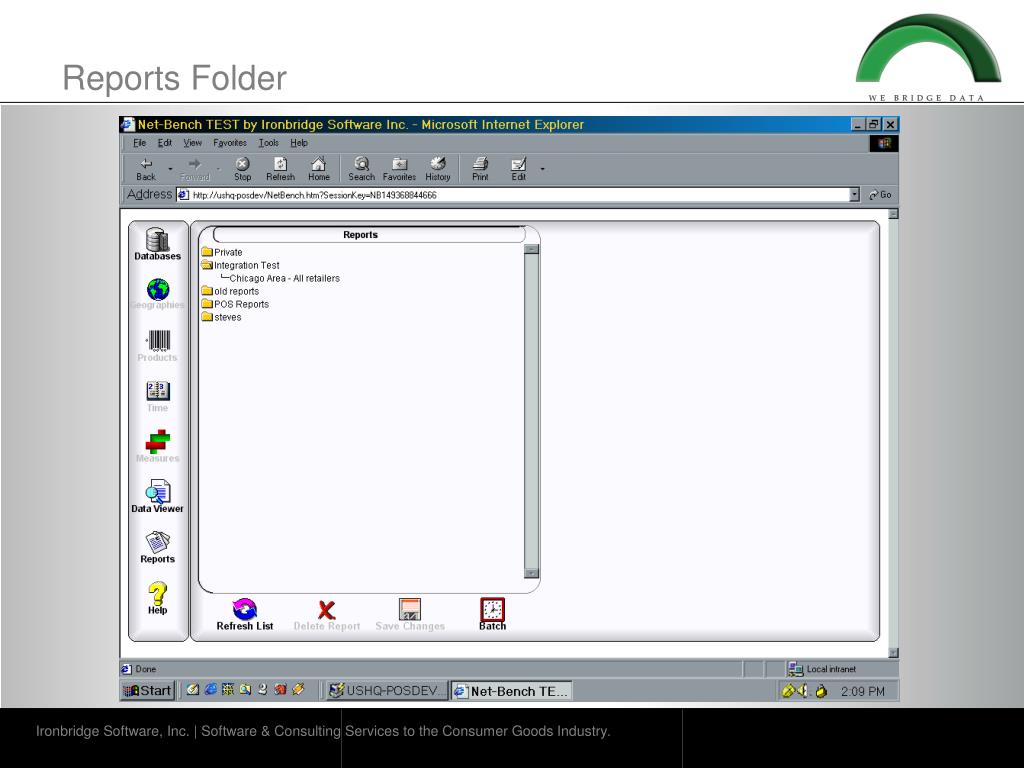Open the Batch clock icon
This screenshot has height=768, width=1024.
pyautogui.click(x=492, y=609)
